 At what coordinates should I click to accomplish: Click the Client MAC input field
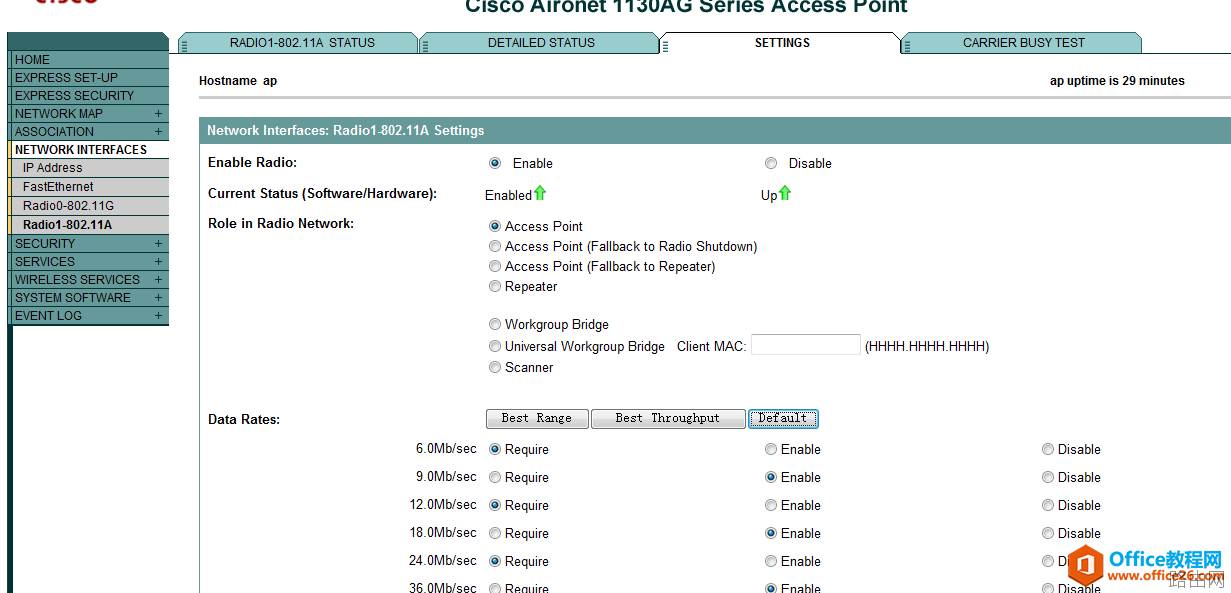tap(806, 345)
